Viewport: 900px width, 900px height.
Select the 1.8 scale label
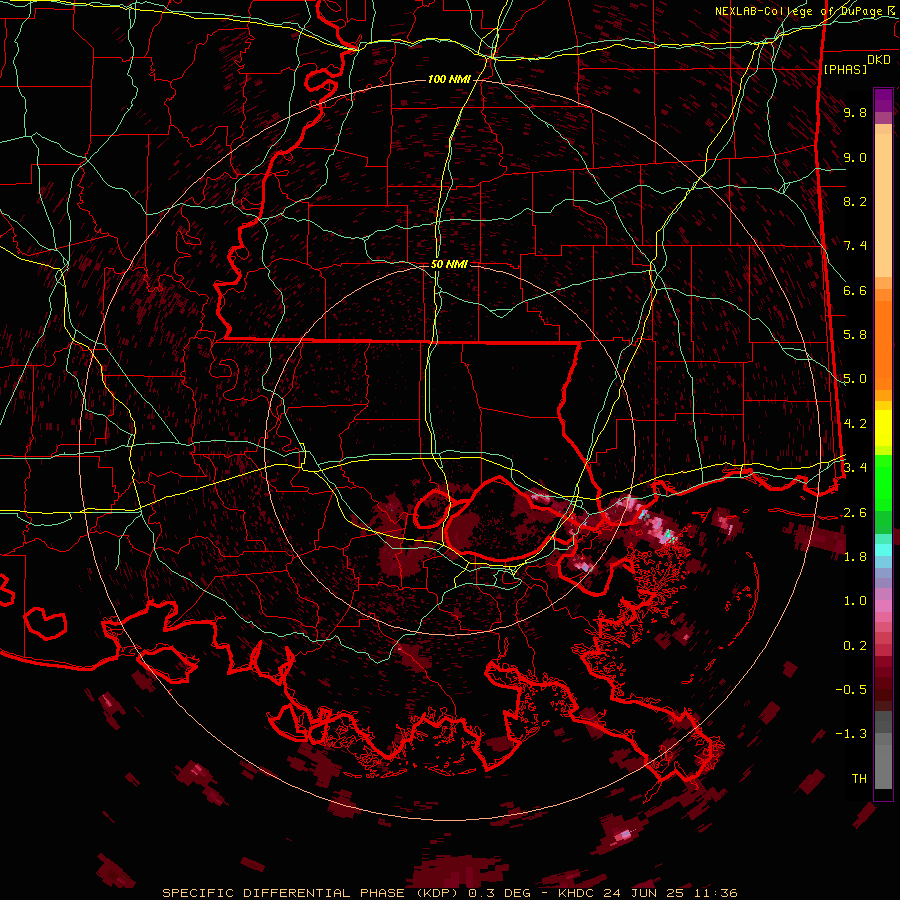(x=855, y=557)
